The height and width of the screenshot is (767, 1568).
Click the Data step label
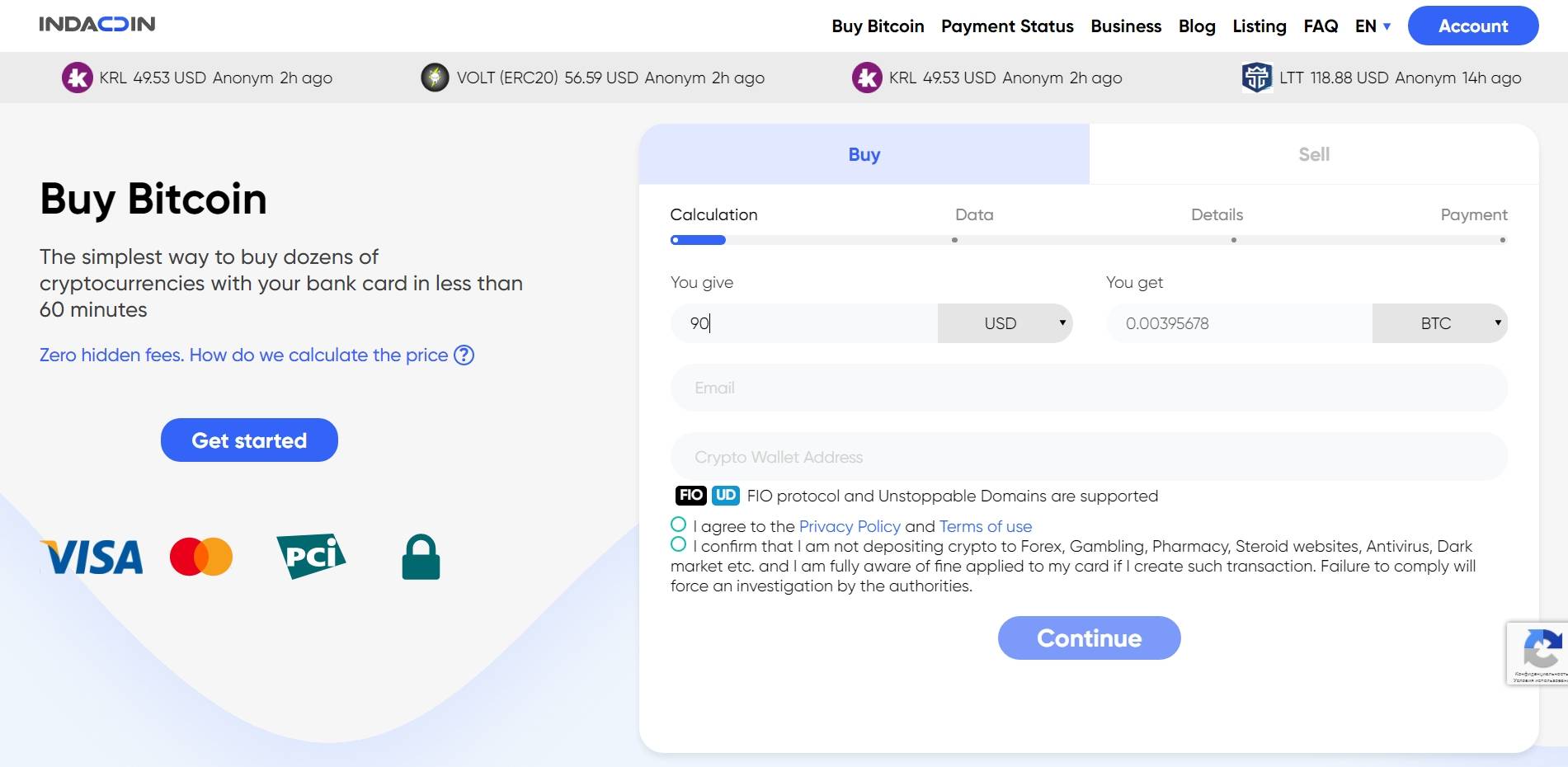[x=974, y=214]
